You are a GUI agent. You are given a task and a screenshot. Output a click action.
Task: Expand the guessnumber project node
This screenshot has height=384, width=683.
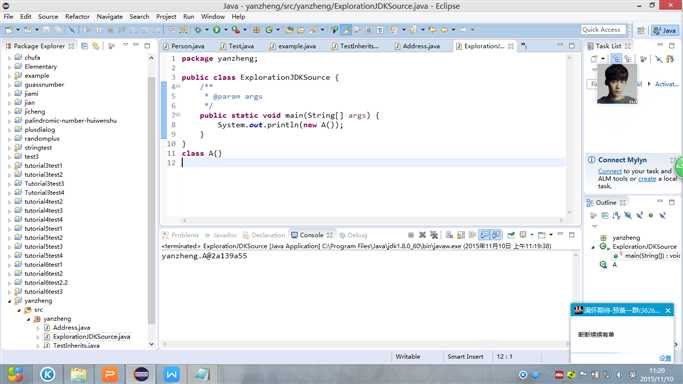coord(10,84)
